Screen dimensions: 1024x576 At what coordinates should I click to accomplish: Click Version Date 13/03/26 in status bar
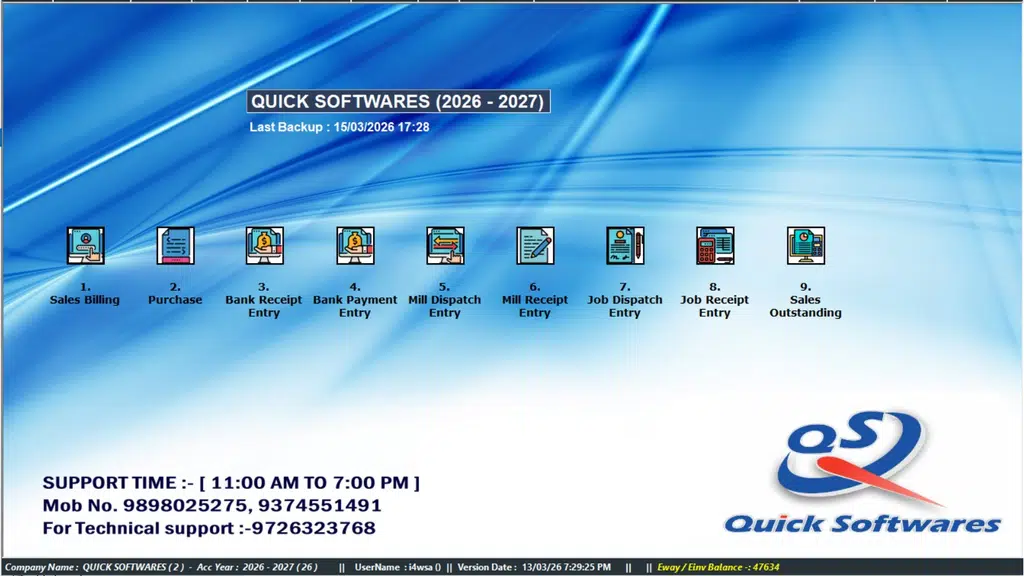pos(534,567)
